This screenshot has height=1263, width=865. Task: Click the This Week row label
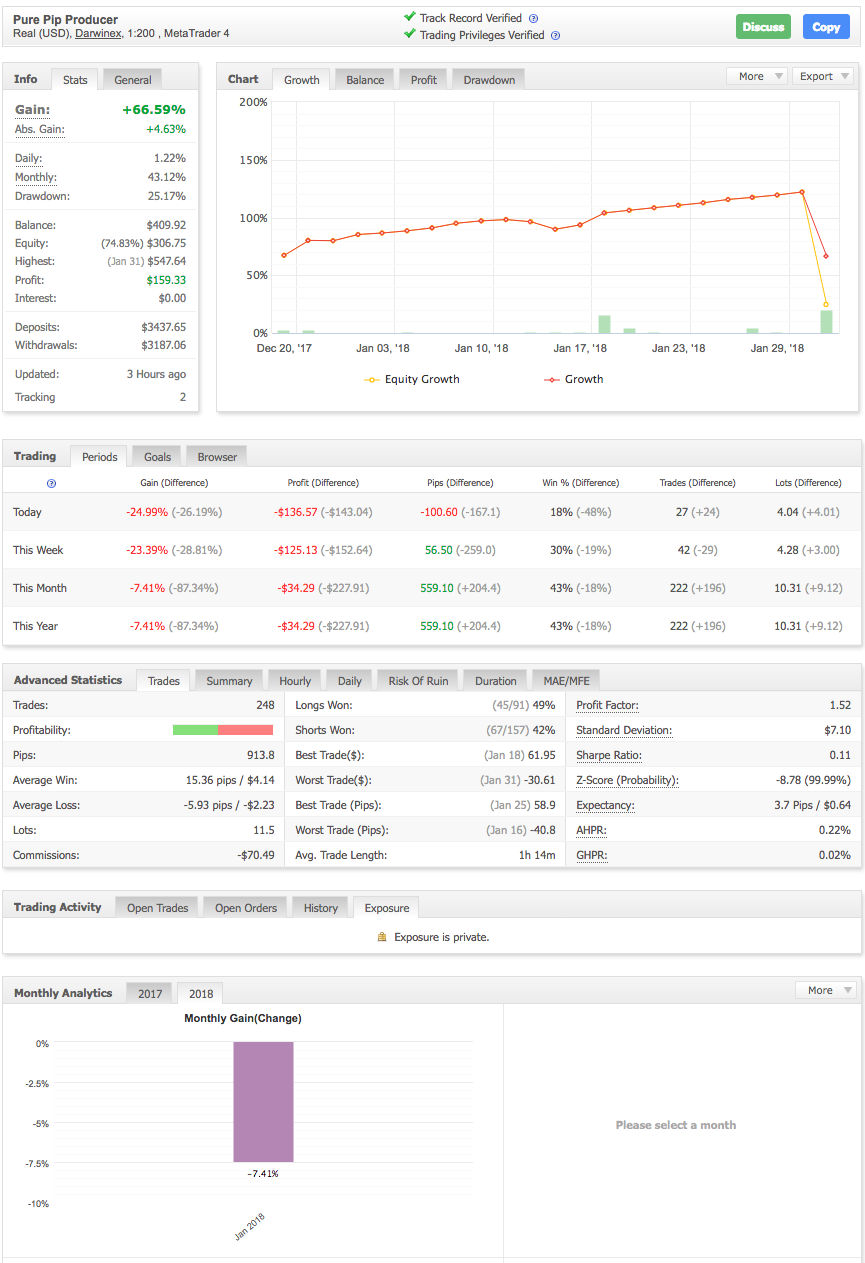point(37,550)
